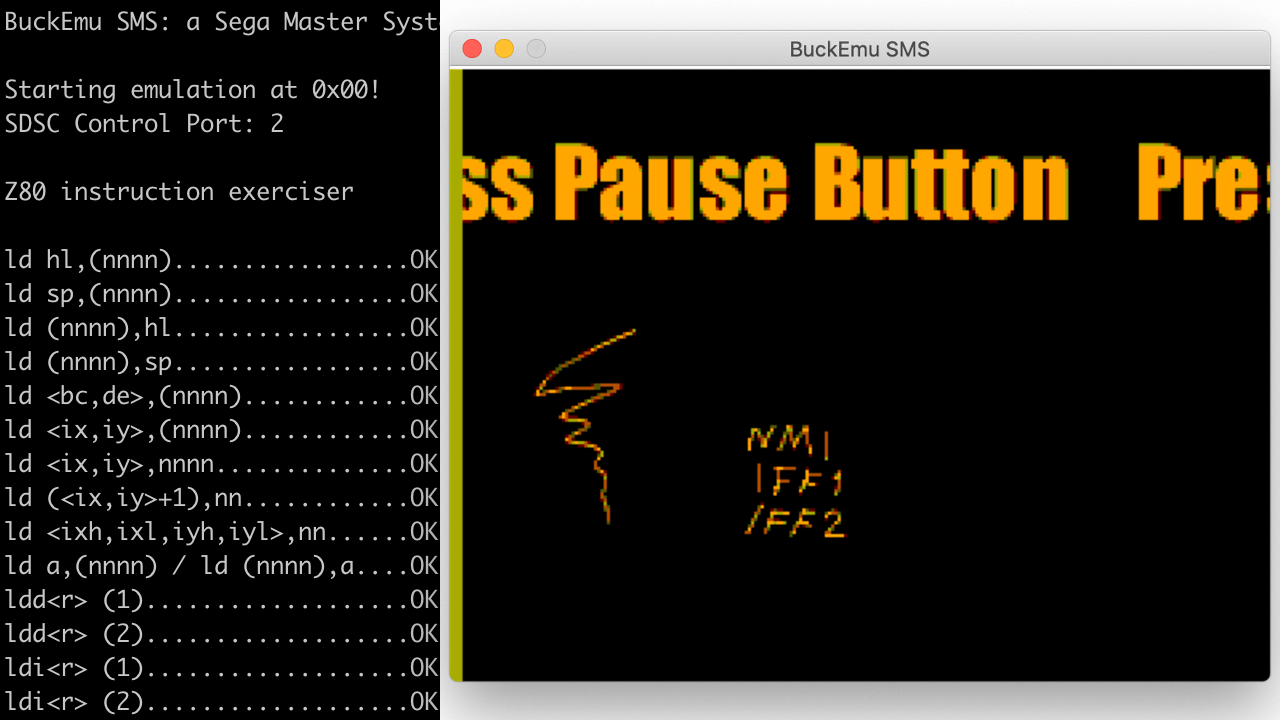Click the 'ld <ixh,ixl,iyh,iyl>,nn' result line

click(x=220, y=532)
